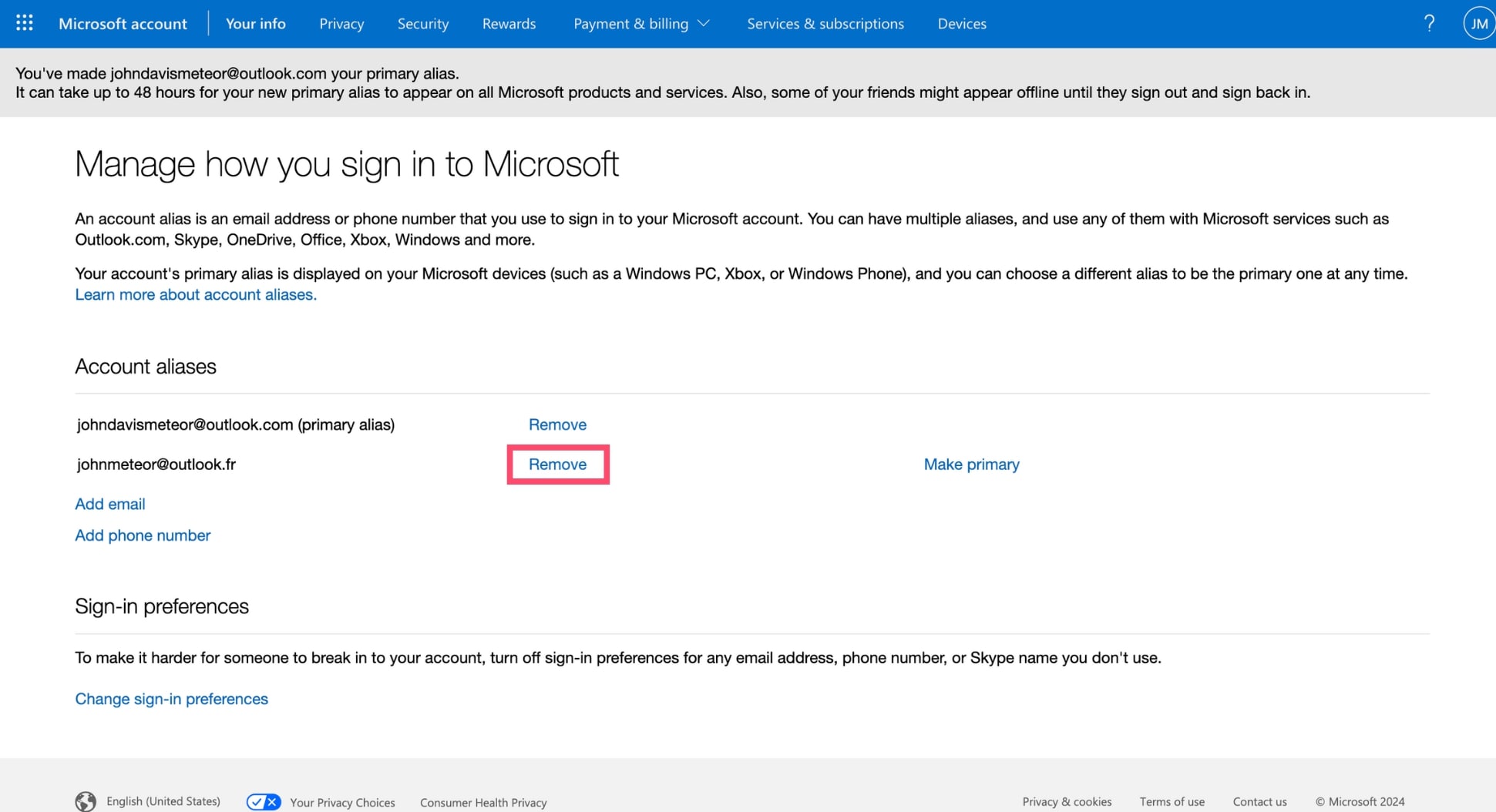This screenshot has height=812, width=1496.
Task: Open the help question mark icon
Action: pyautogui.click(x=1429, y=23)
